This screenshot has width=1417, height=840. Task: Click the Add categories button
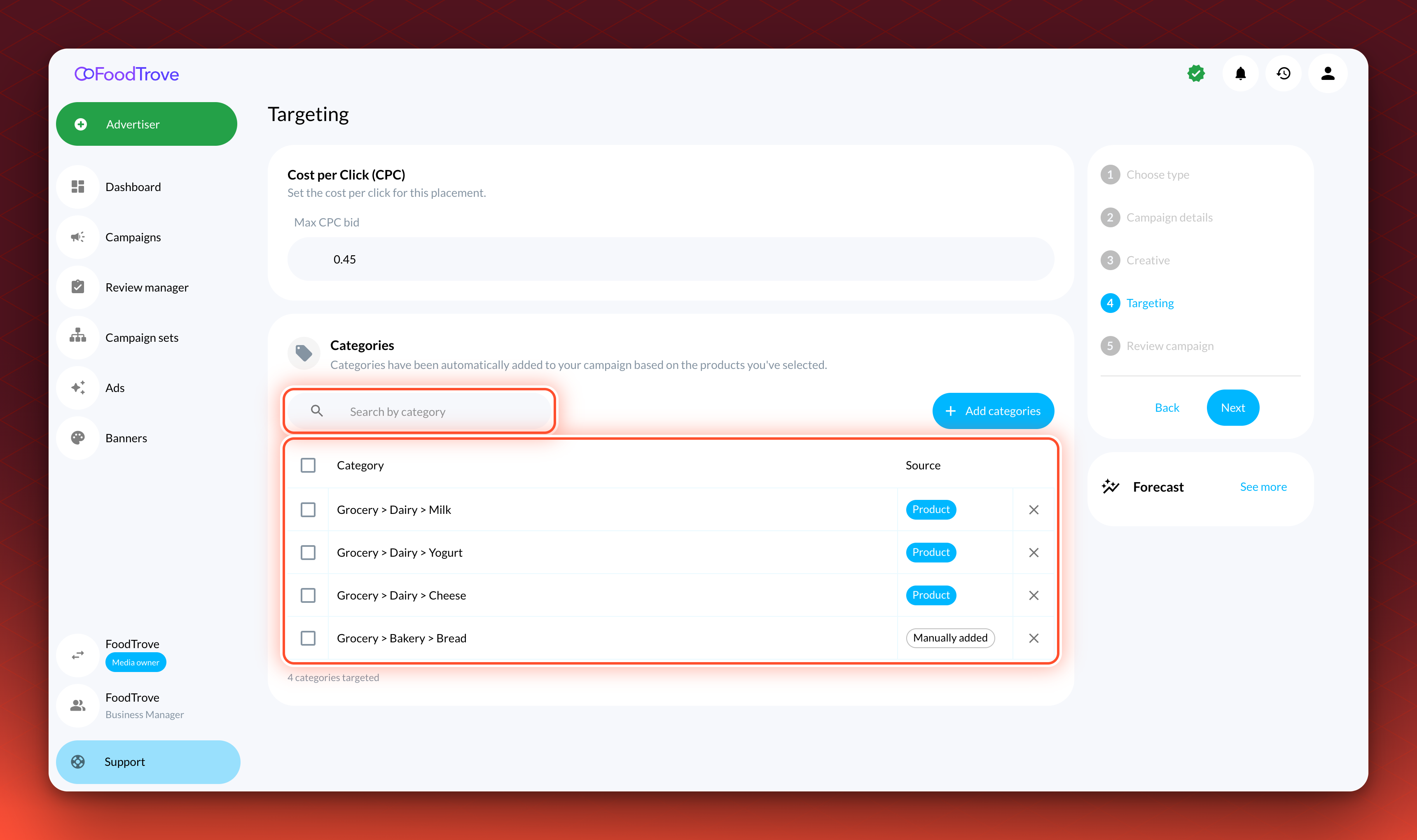pyautogui.click(x=993, y=411)
